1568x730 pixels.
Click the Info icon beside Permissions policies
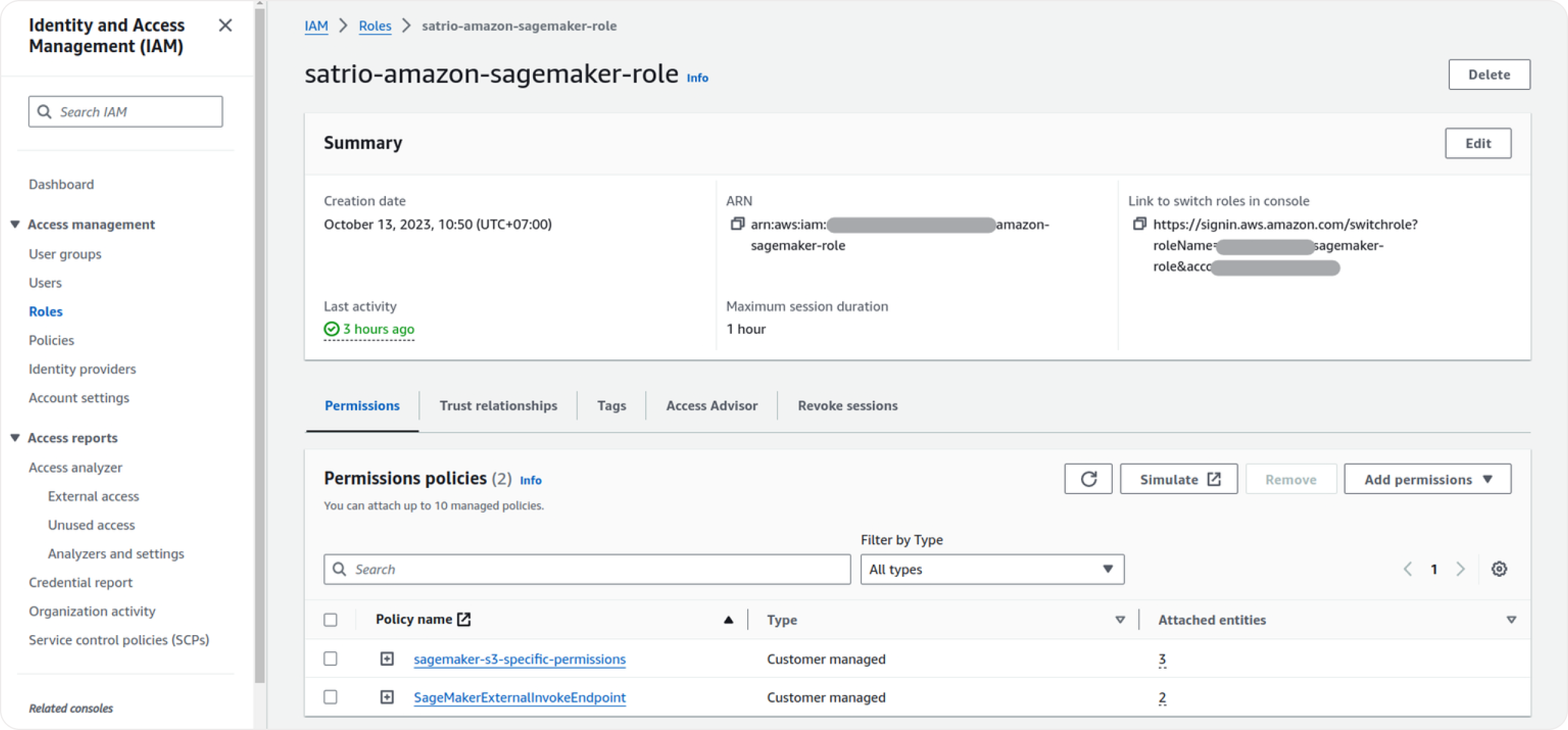coord(530,480)
